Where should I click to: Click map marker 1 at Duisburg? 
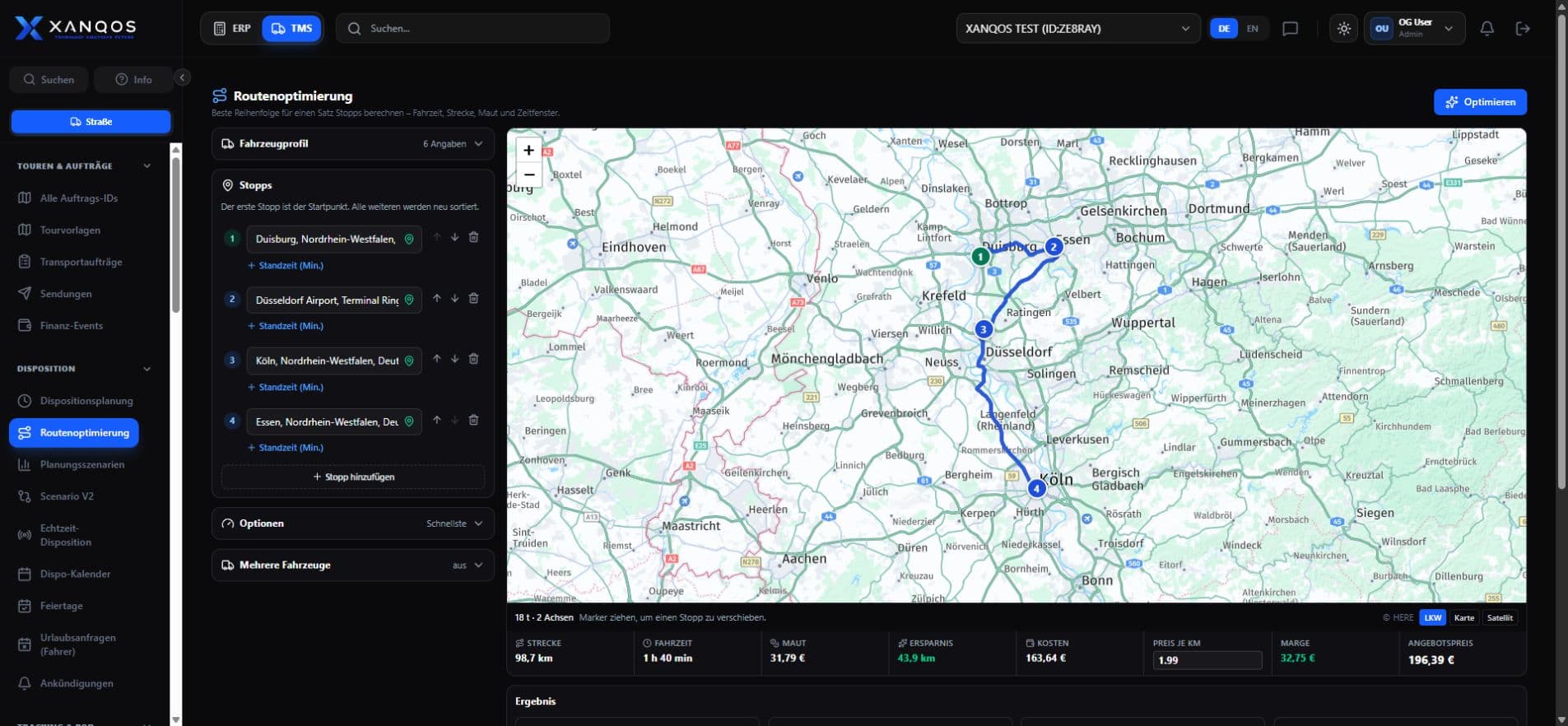980,256
